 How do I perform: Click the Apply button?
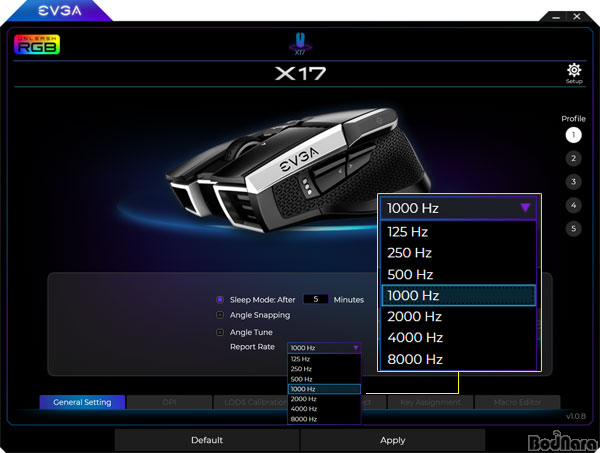[393, 440]
